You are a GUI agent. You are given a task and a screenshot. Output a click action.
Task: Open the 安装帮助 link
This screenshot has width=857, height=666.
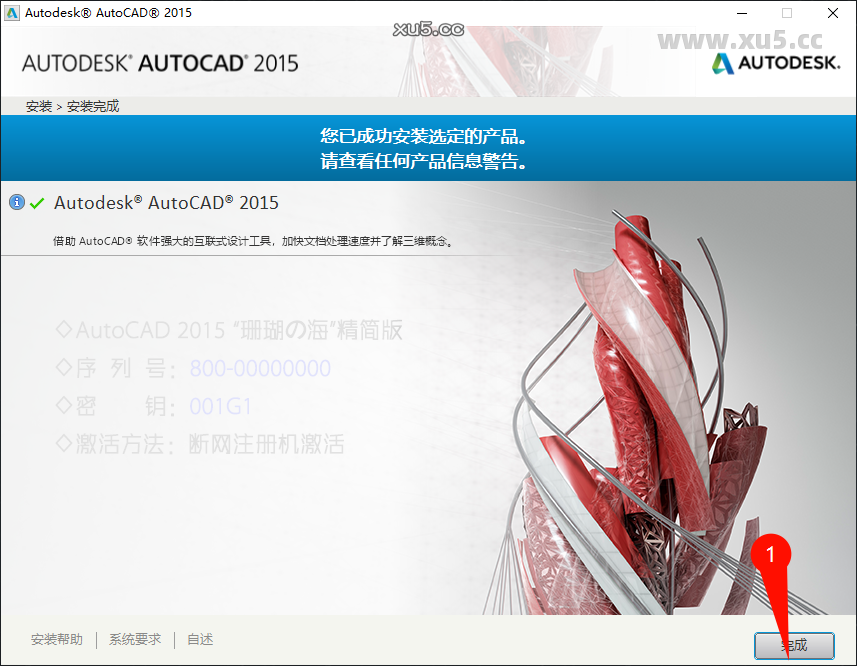coord(57,639)
